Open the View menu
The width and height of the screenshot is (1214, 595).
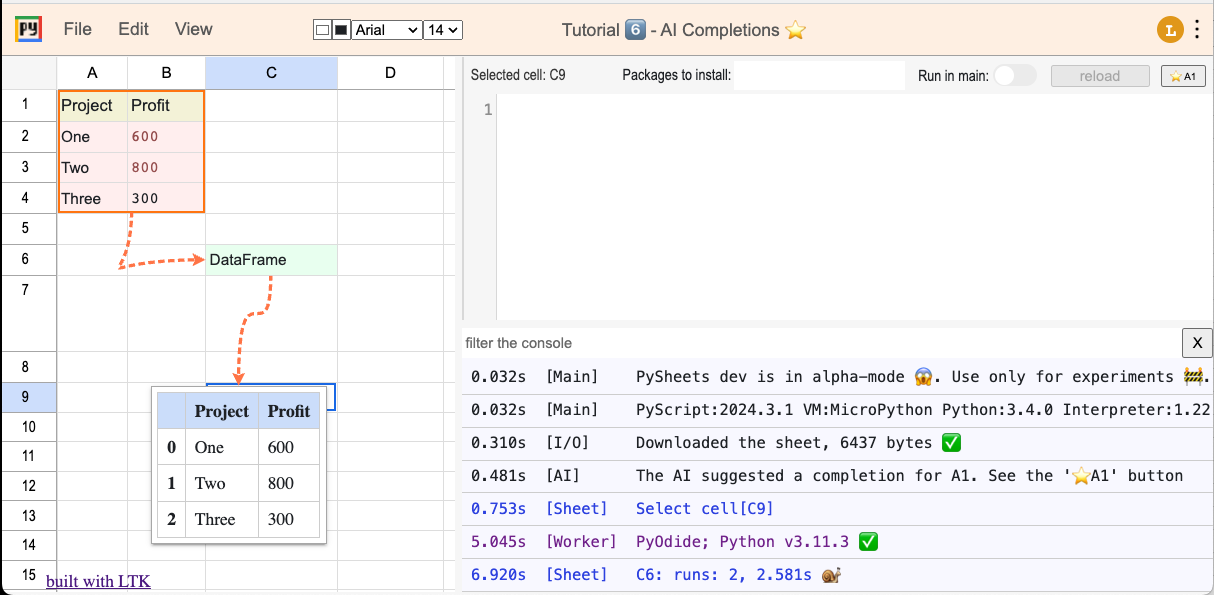click(x=193, y=29)
